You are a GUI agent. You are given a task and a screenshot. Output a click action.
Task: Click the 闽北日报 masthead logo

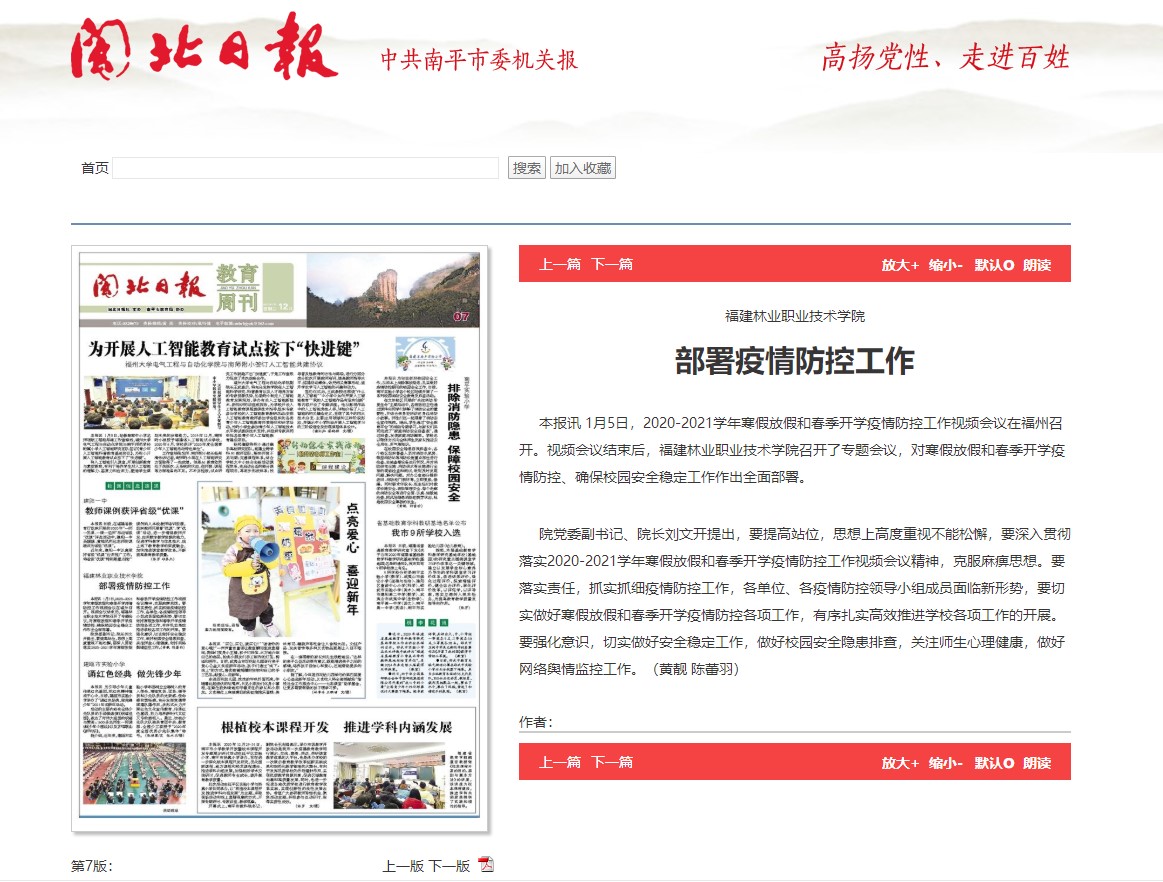(204, 49)
